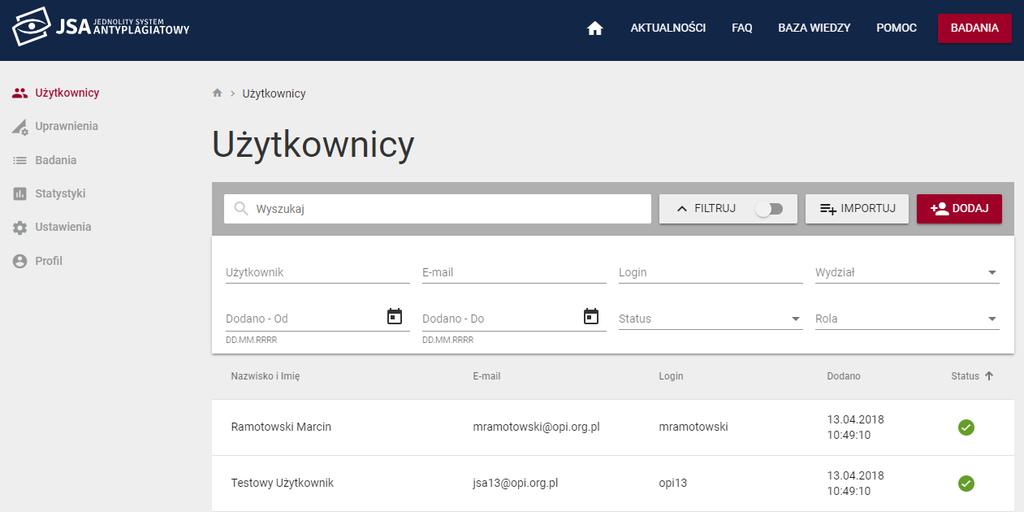Select Użytkownicy in the sidebar menu
Screen dimensions: 1024x512
pyautogui.click(x=67, y=93)
